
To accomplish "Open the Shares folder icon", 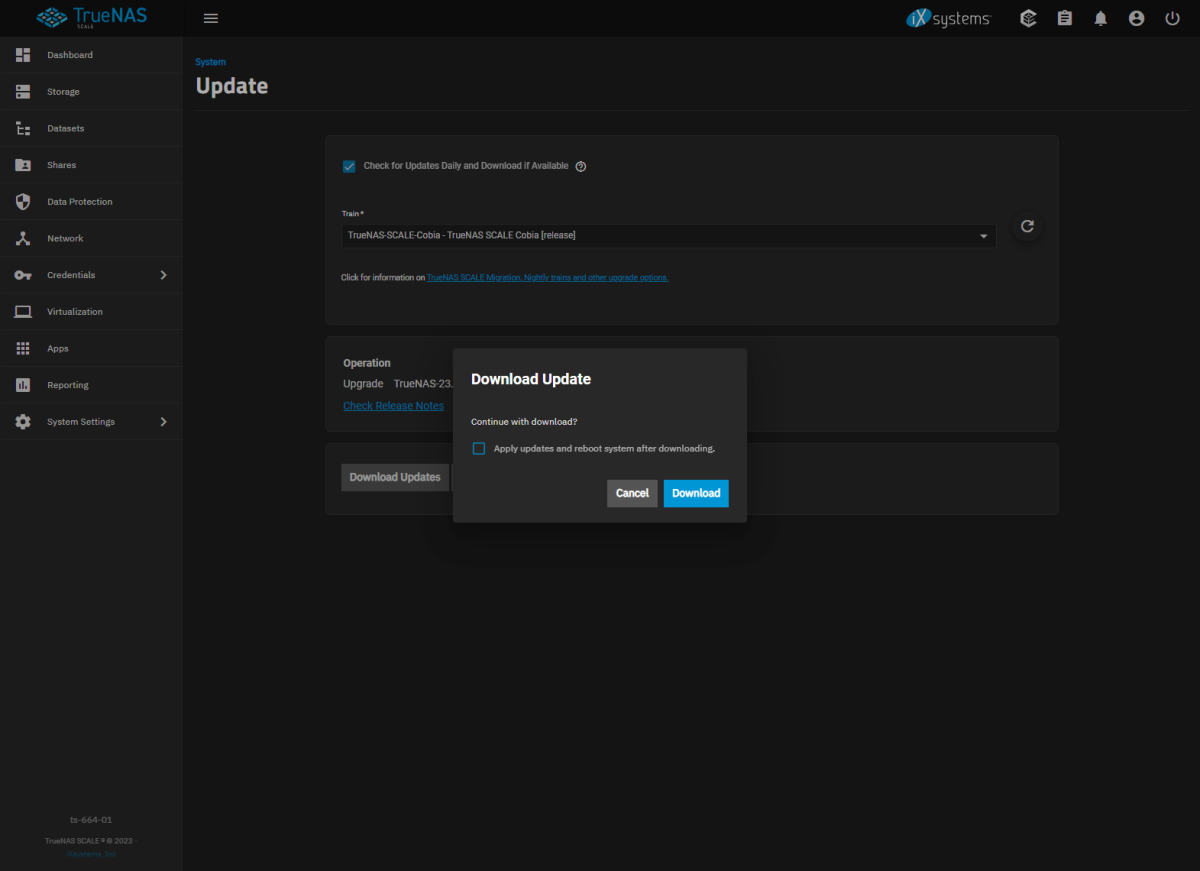I will coord(23,165).
